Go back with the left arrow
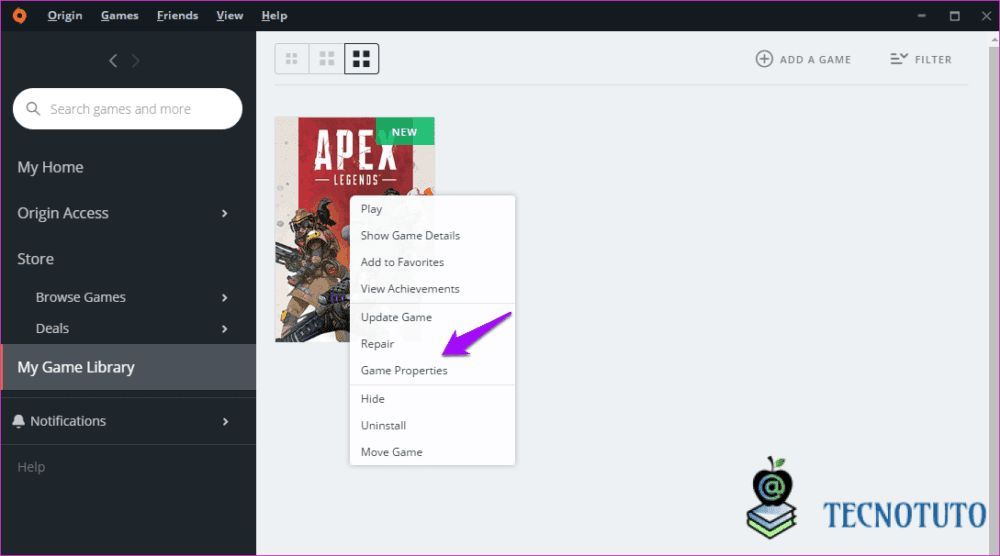 coord(113,61)
